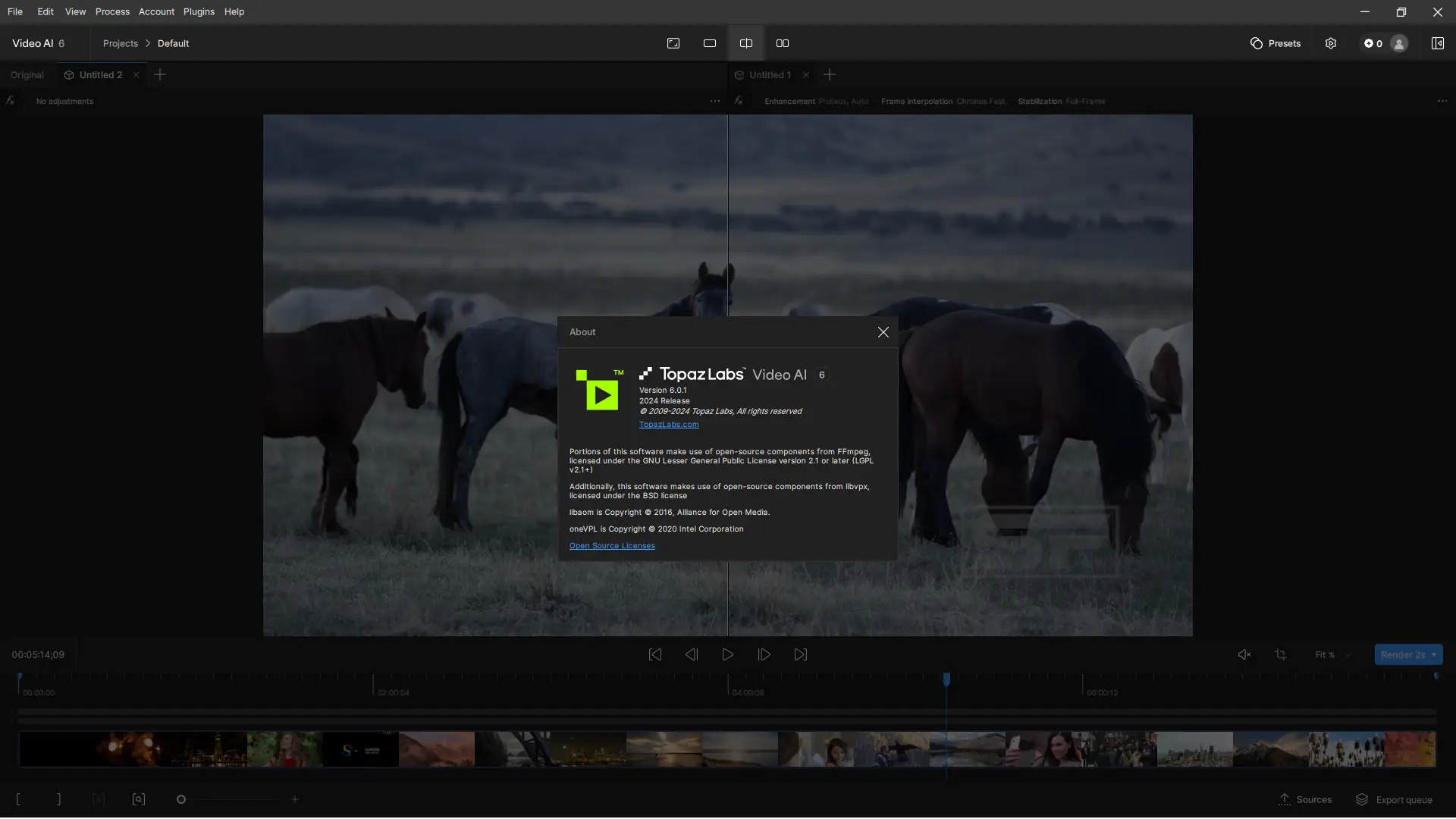Open the Export queue panel

pyautogui.click(x=1394, y=799)
